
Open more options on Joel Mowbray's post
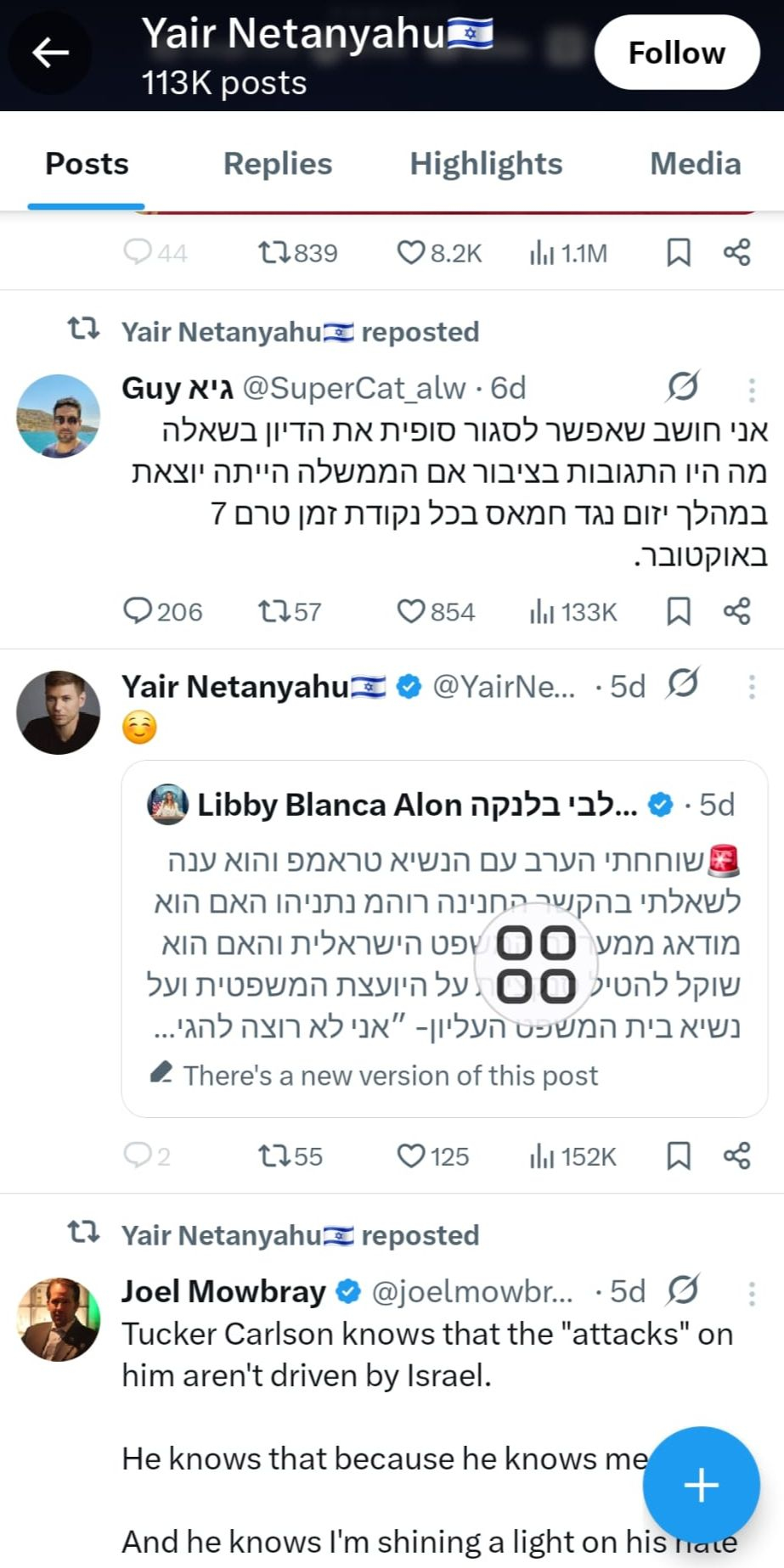[752, 1293]
